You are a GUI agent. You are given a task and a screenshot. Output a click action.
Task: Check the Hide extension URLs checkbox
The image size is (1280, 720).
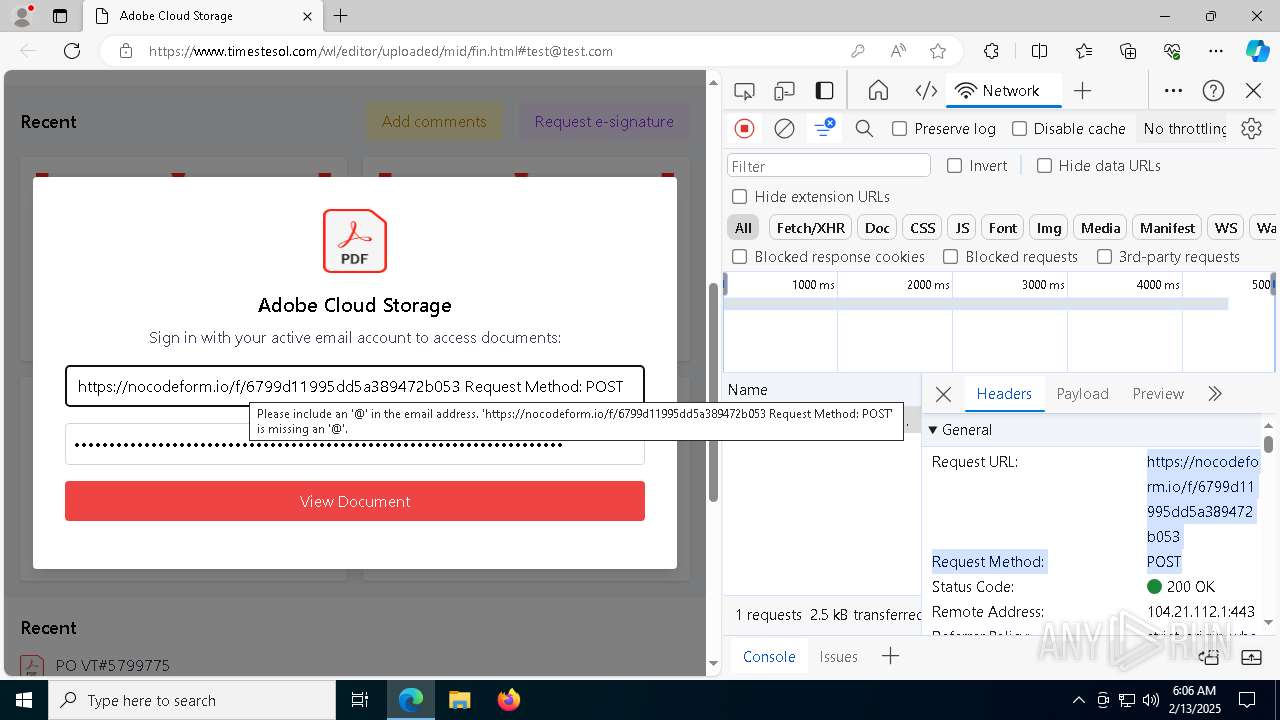[739, 197]
